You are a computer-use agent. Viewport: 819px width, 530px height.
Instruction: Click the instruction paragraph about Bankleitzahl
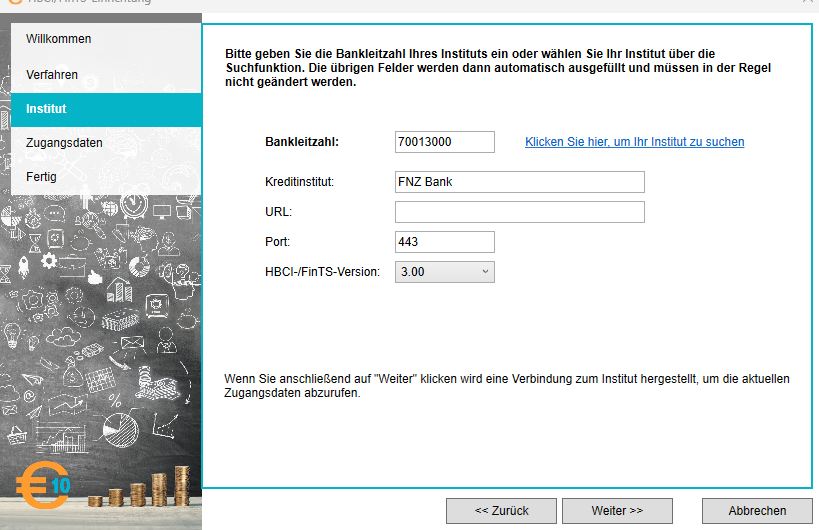(x=498, y=68)
